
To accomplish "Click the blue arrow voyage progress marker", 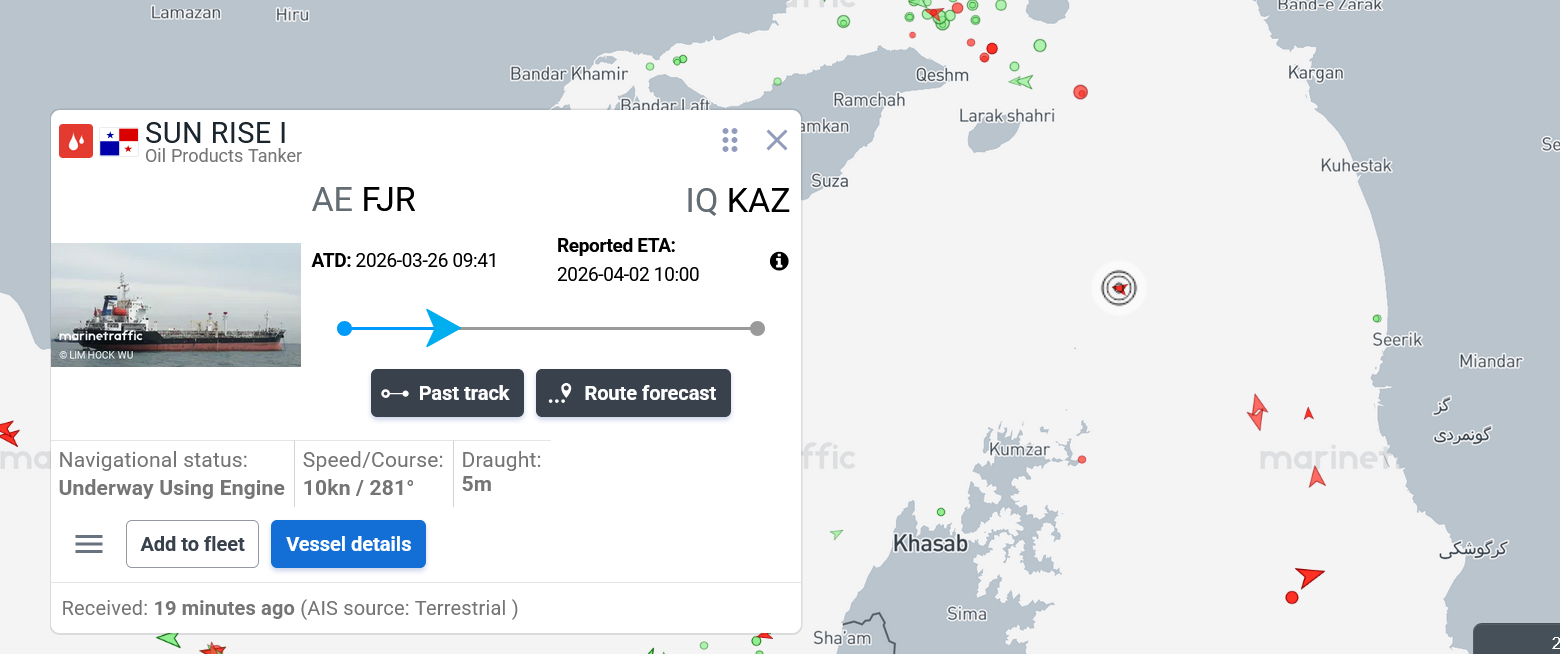I will [x=443, y=328].
